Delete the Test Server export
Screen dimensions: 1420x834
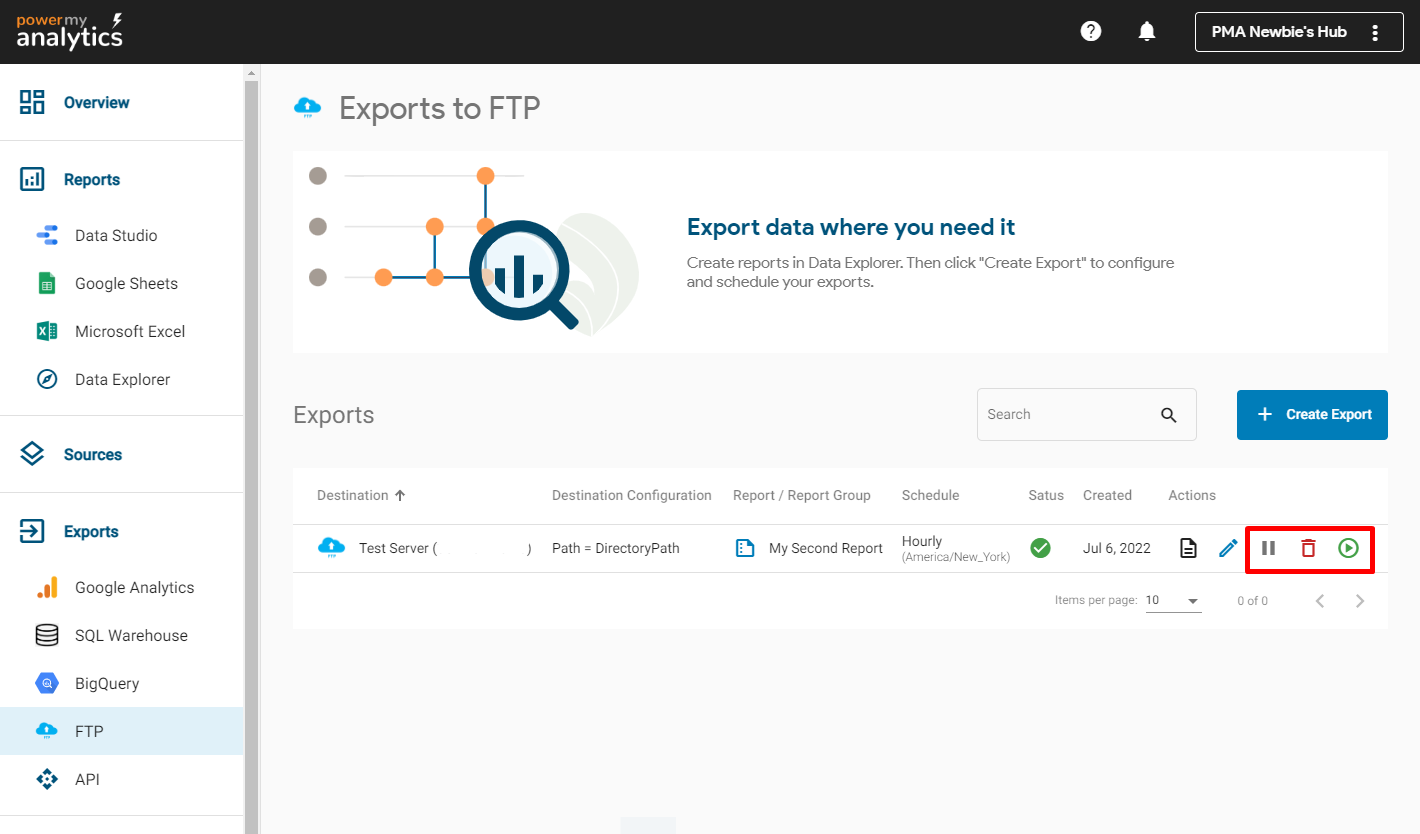click(1308, 548)
